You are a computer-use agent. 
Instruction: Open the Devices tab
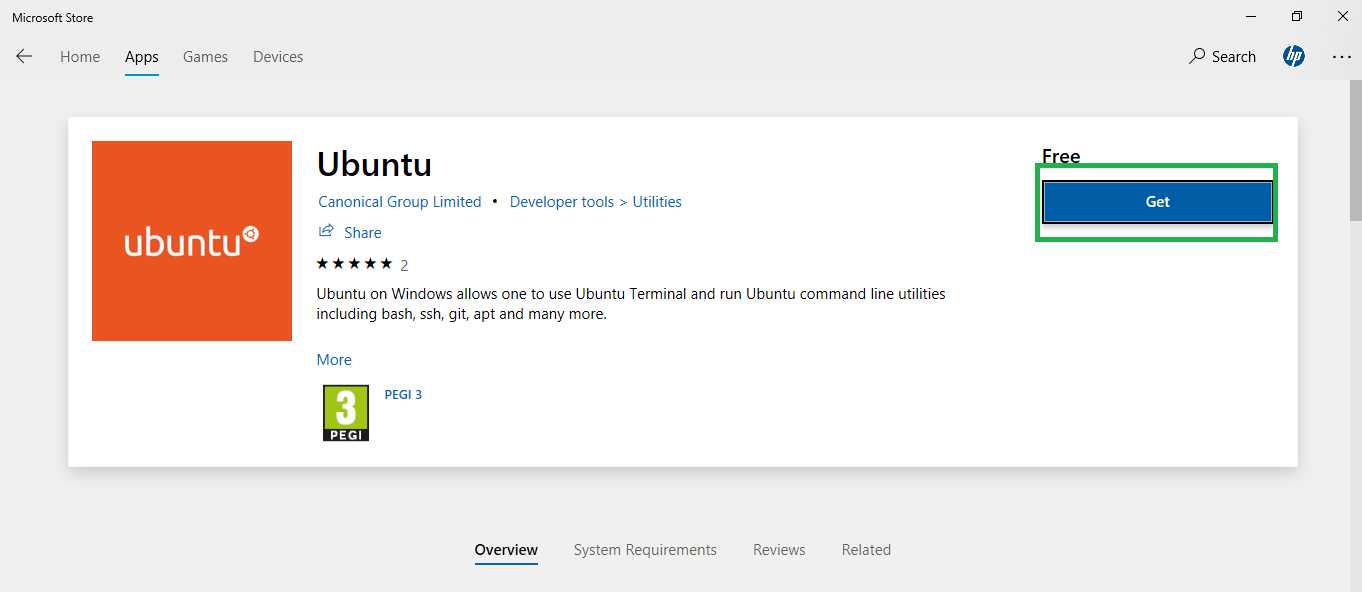(278, 57)
